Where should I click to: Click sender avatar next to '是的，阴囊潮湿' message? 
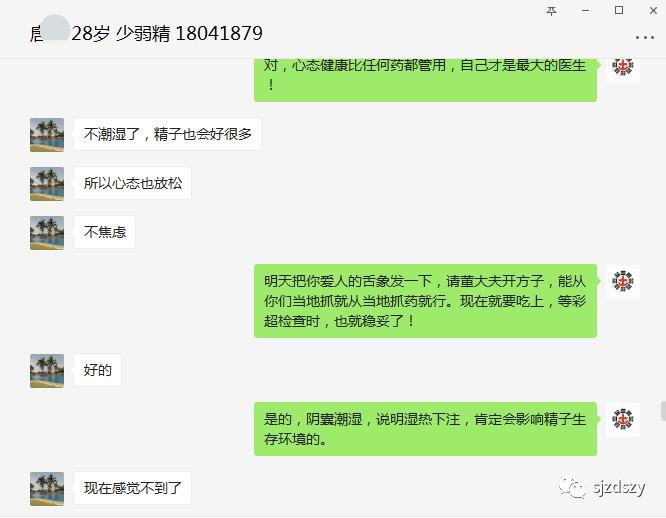(623, 419)
